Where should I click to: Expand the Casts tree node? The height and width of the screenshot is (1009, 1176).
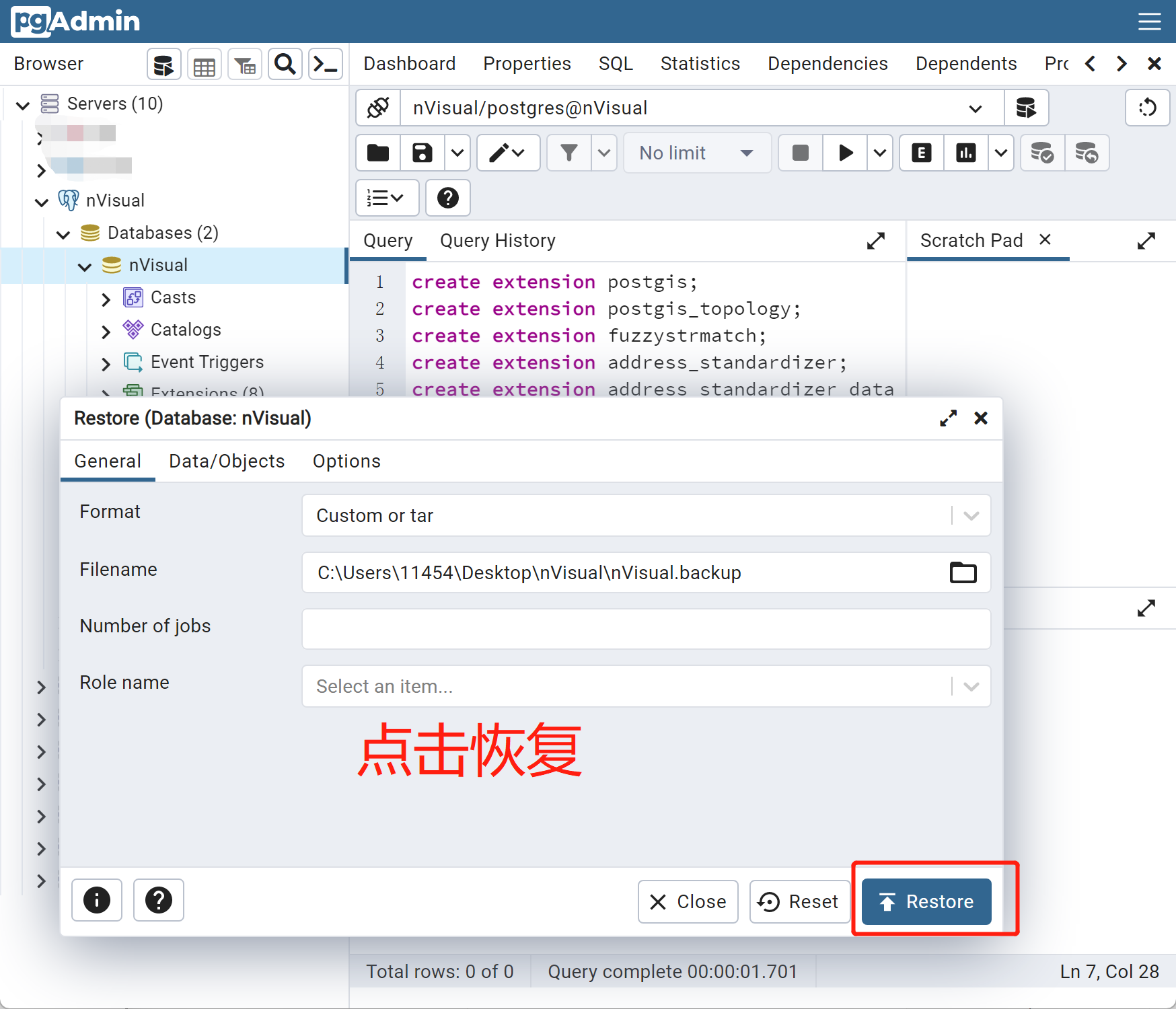tap(106, 299)
